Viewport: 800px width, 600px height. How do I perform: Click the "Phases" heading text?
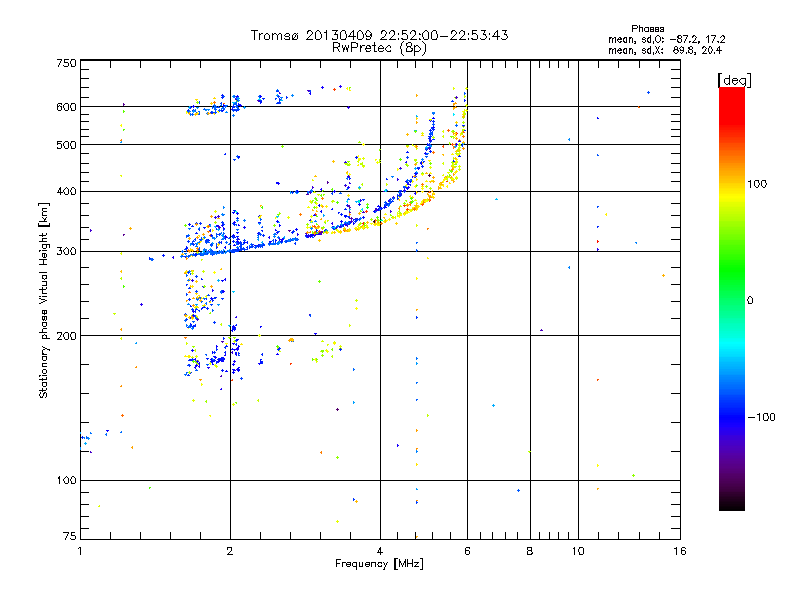(x=647, y=29)
